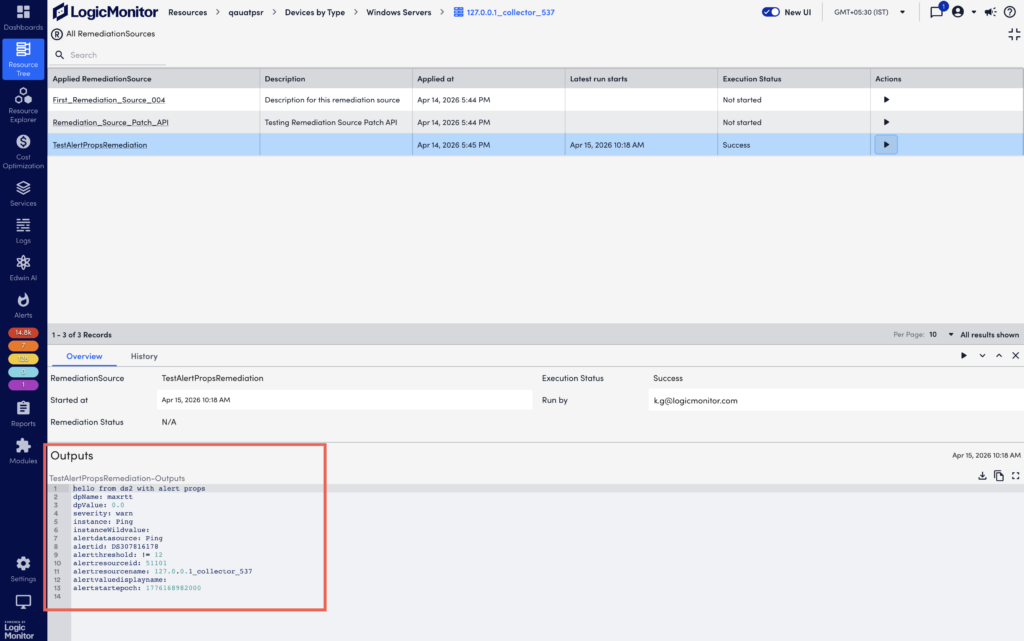The height and width of the screenshot is (641, 1024).
Task: Open the Dashboards sidebar item
Action: tap(23, 18)
